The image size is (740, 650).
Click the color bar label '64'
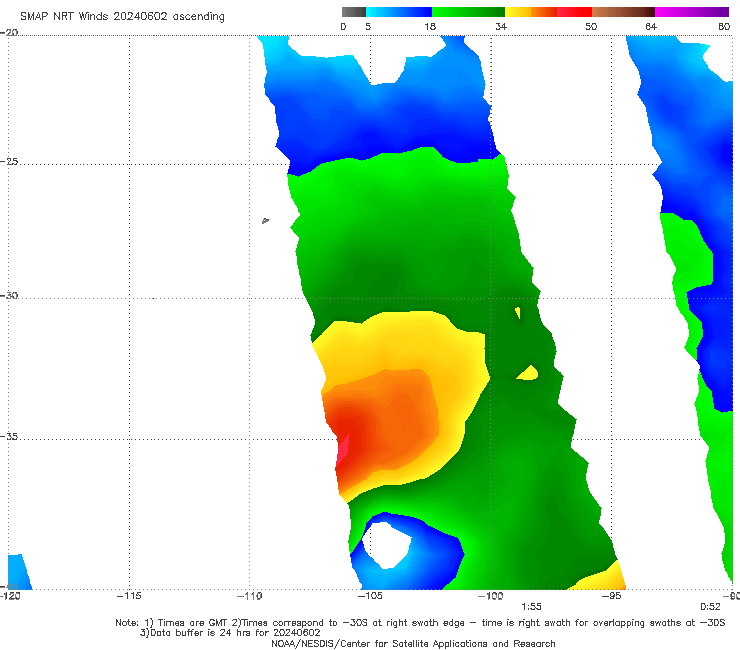pyautogui.click(x=651, y=27)
